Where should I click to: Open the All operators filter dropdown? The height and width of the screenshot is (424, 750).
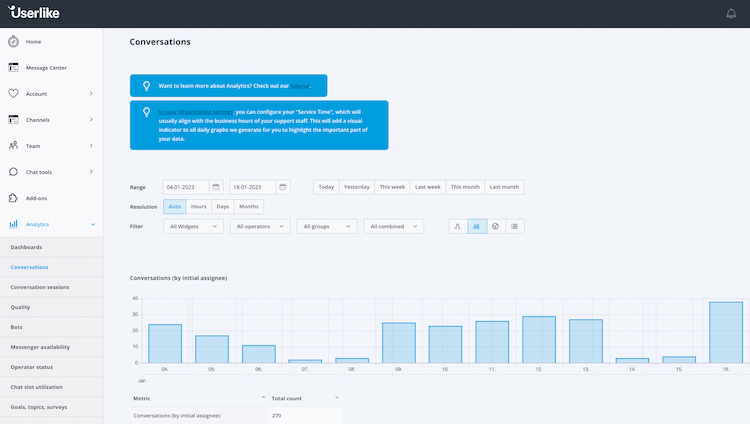[260, 227]
